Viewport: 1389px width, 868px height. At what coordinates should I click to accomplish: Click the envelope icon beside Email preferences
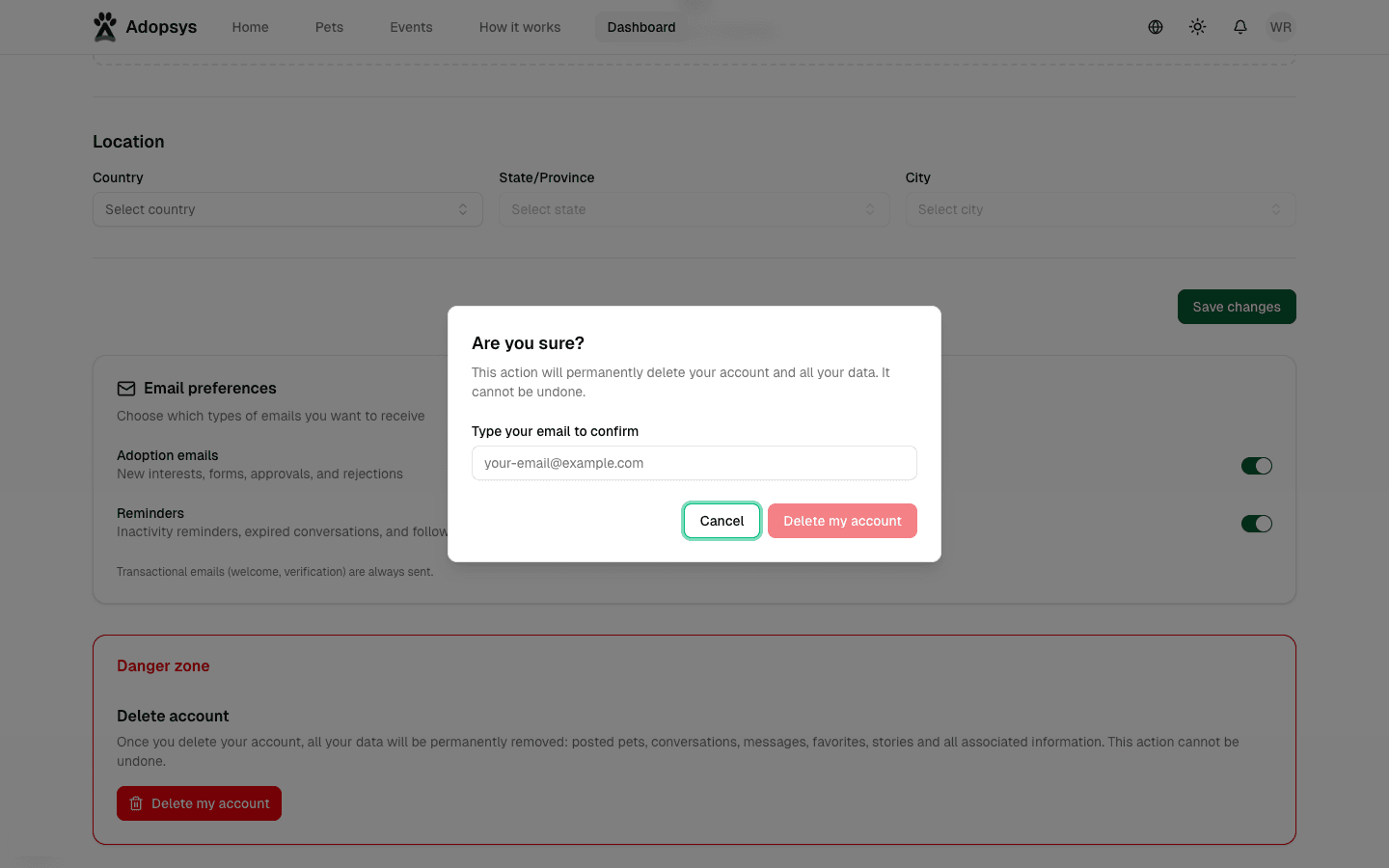126,389
